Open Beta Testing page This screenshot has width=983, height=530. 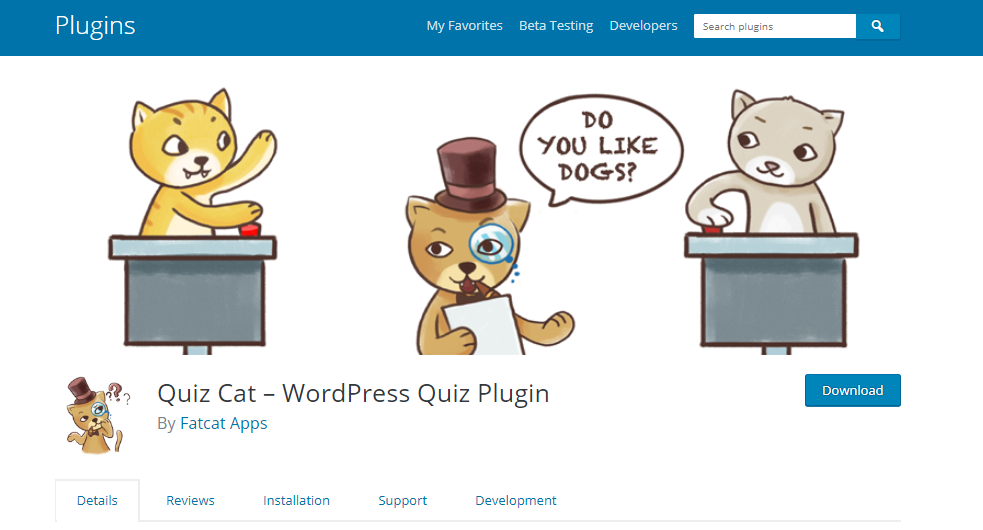coord(556,26)
